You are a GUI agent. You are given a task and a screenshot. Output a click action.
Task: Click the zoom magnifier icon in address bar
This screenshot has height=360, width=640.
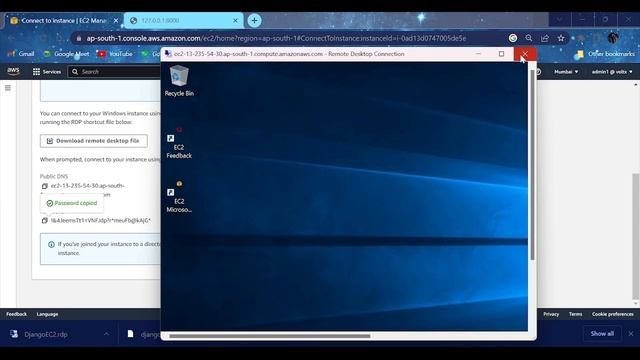[529, 38]
